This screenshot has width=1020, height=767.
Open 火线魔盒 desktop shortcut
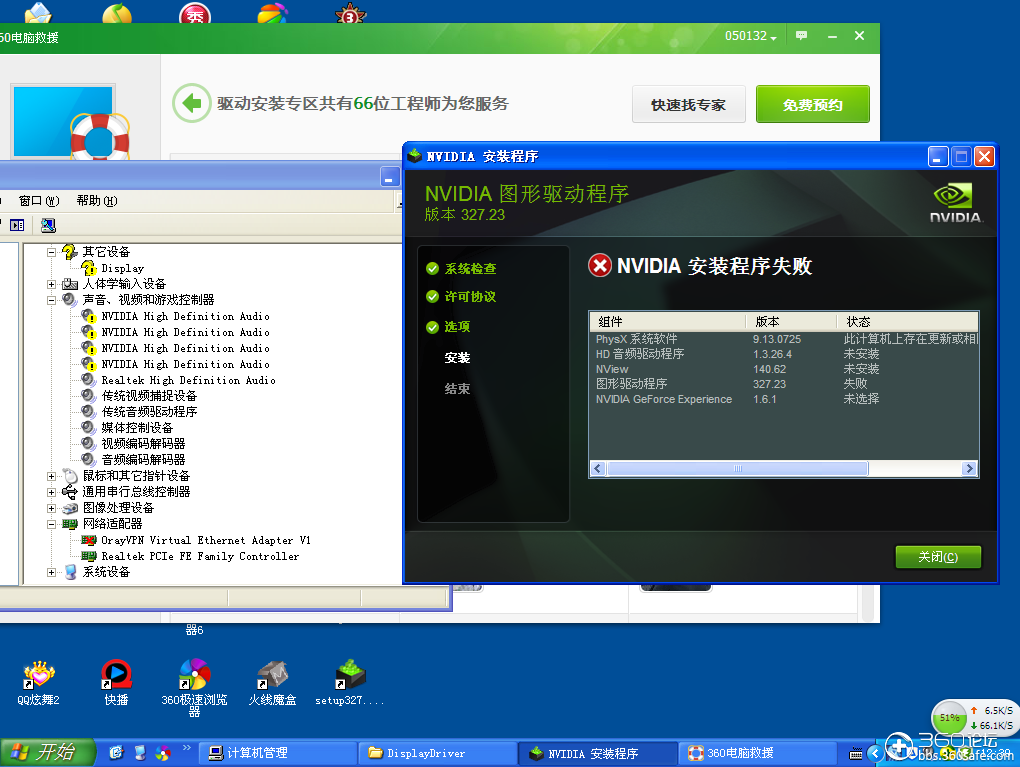click(x=273, y=682)
